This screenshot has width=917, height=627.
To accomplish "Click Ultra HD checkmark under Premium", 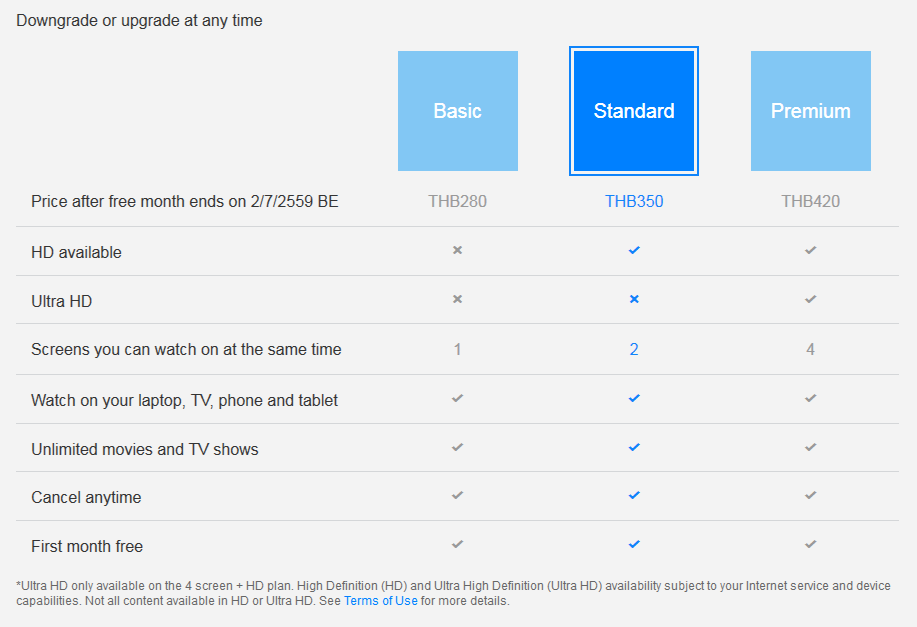I will tap(810, 300).
